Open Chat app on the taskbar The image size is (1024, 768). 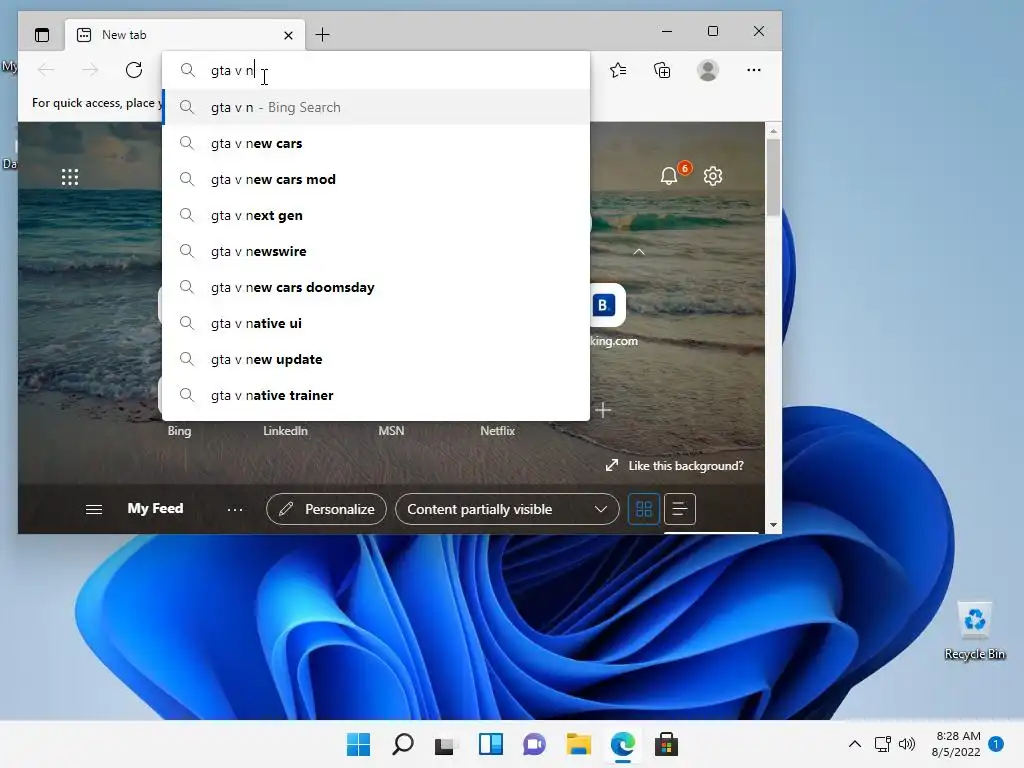(534, 744)
